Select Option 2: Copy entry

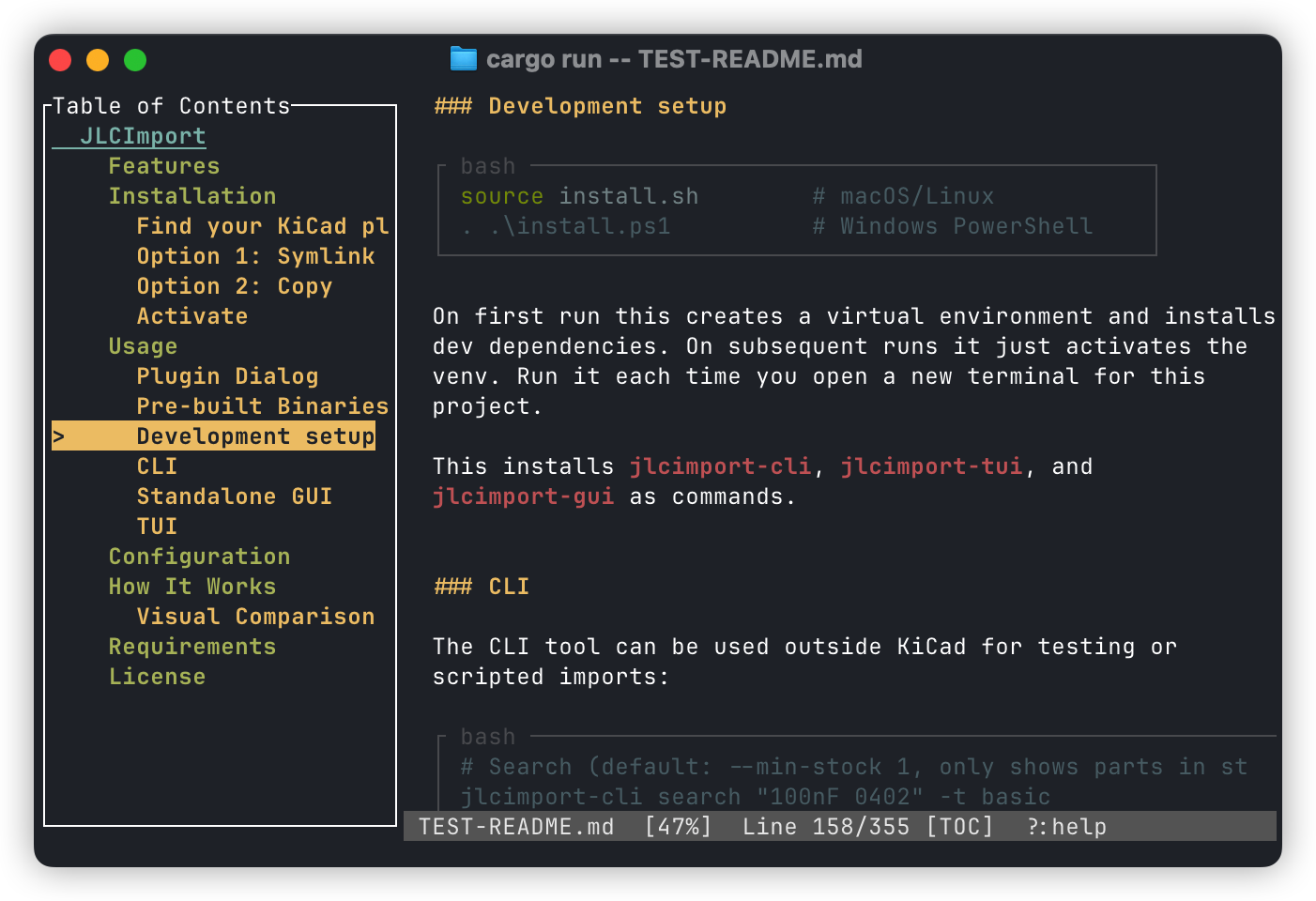(235, 286)
